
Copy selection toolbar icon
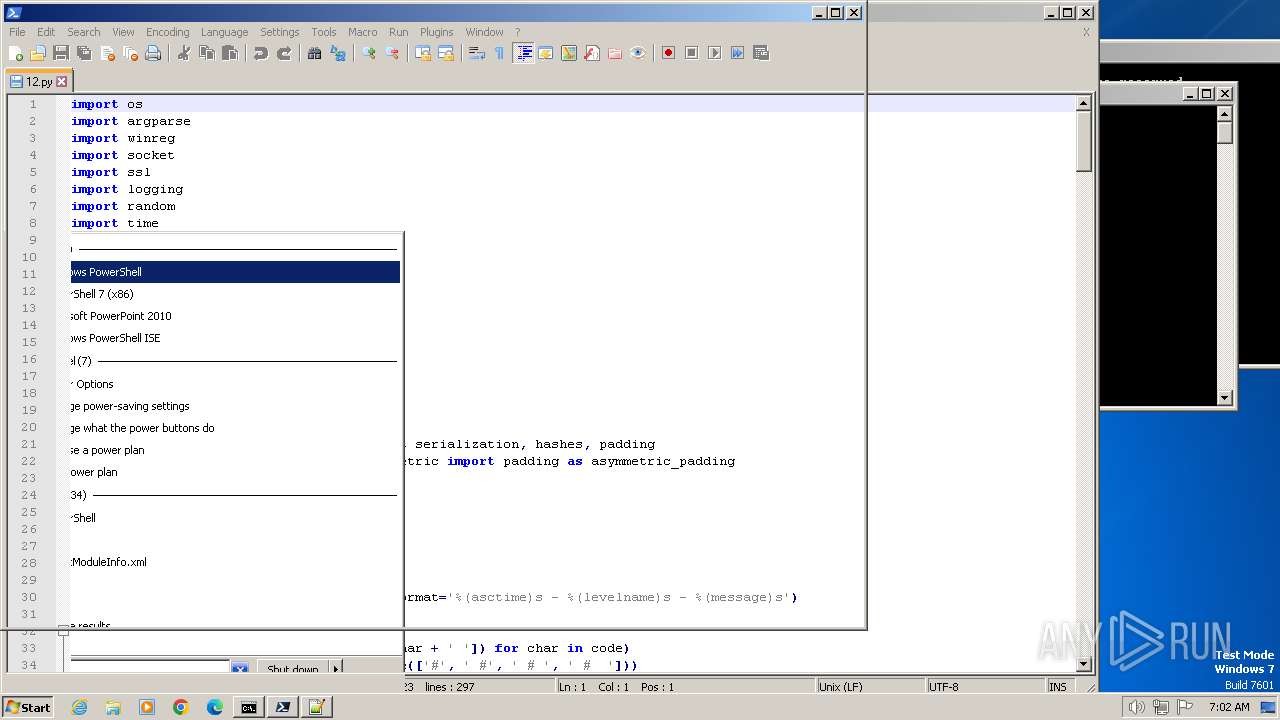coord(207,53)
